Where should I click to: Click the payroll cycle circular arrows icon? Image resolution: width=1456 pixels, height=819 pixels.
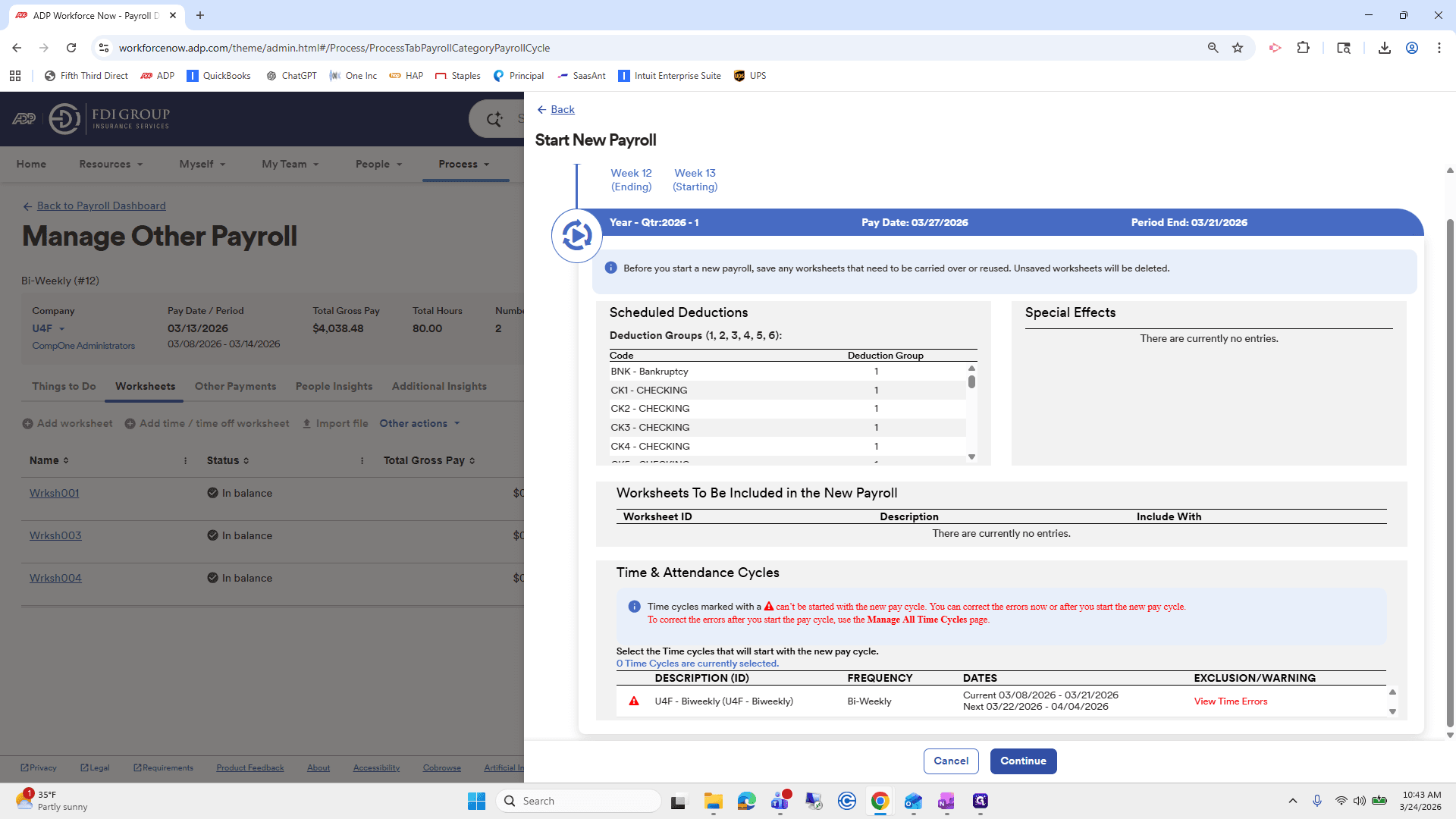click(x=576, y=236)
